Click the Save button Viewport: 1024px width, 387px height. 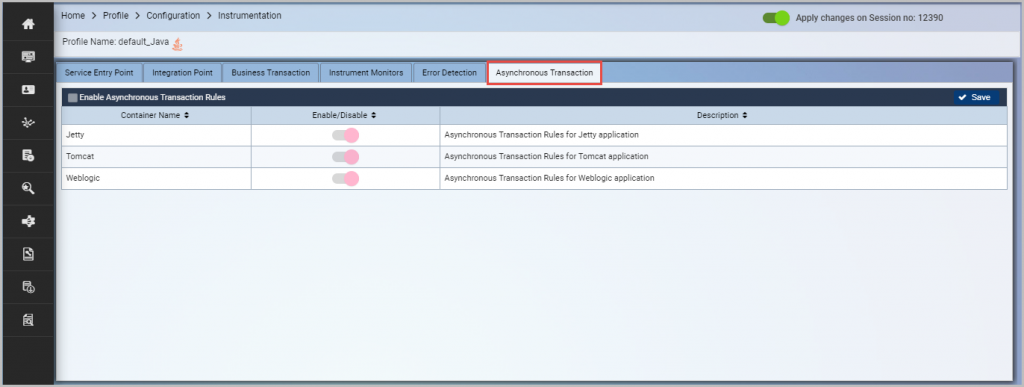click(975, 97)
